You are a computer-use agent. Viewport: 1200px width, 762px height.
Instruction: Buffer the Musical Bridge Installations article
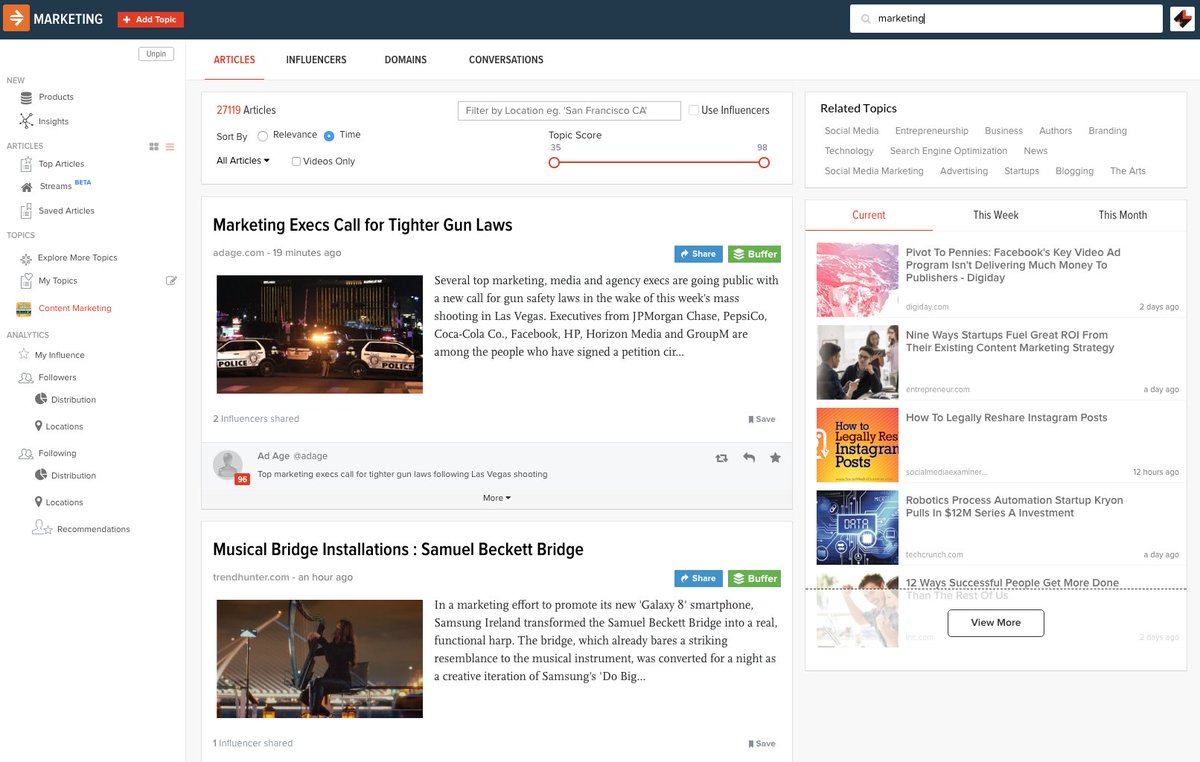(754, 578)
